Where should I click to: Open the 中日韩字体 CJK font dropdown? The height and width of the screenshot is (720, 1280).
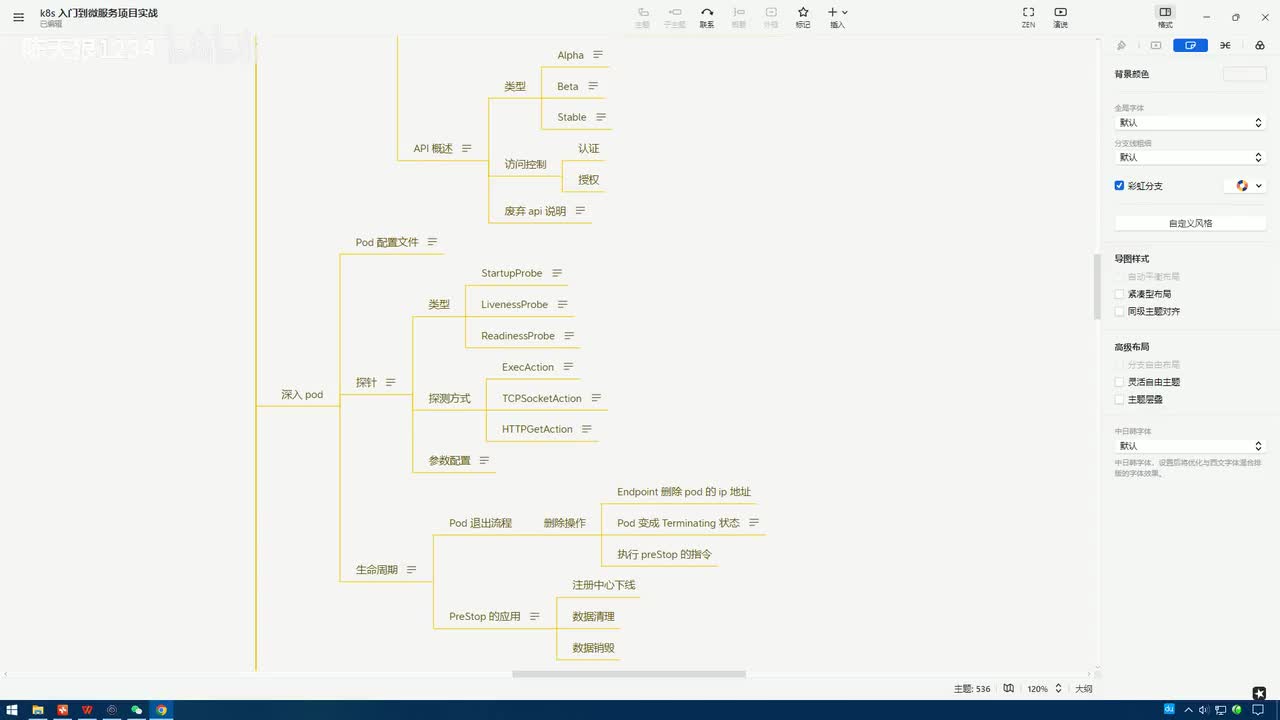[1190, 446]
